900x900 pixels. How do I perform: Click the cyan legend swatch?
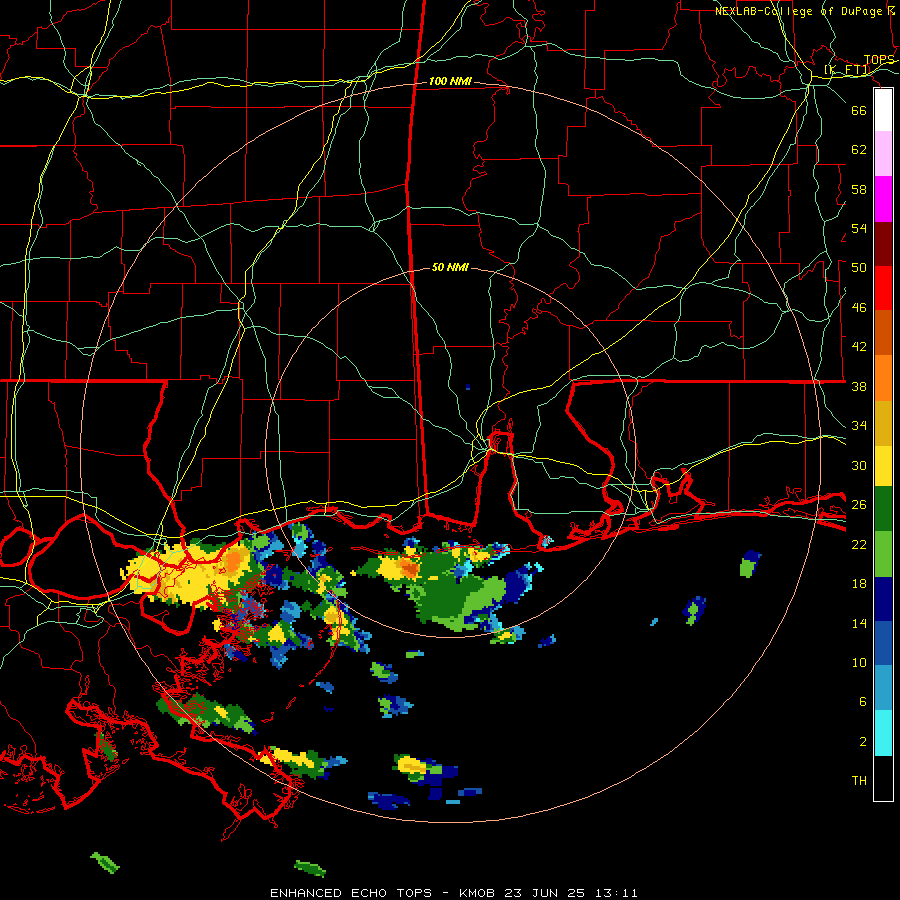[x=883, y=733]
